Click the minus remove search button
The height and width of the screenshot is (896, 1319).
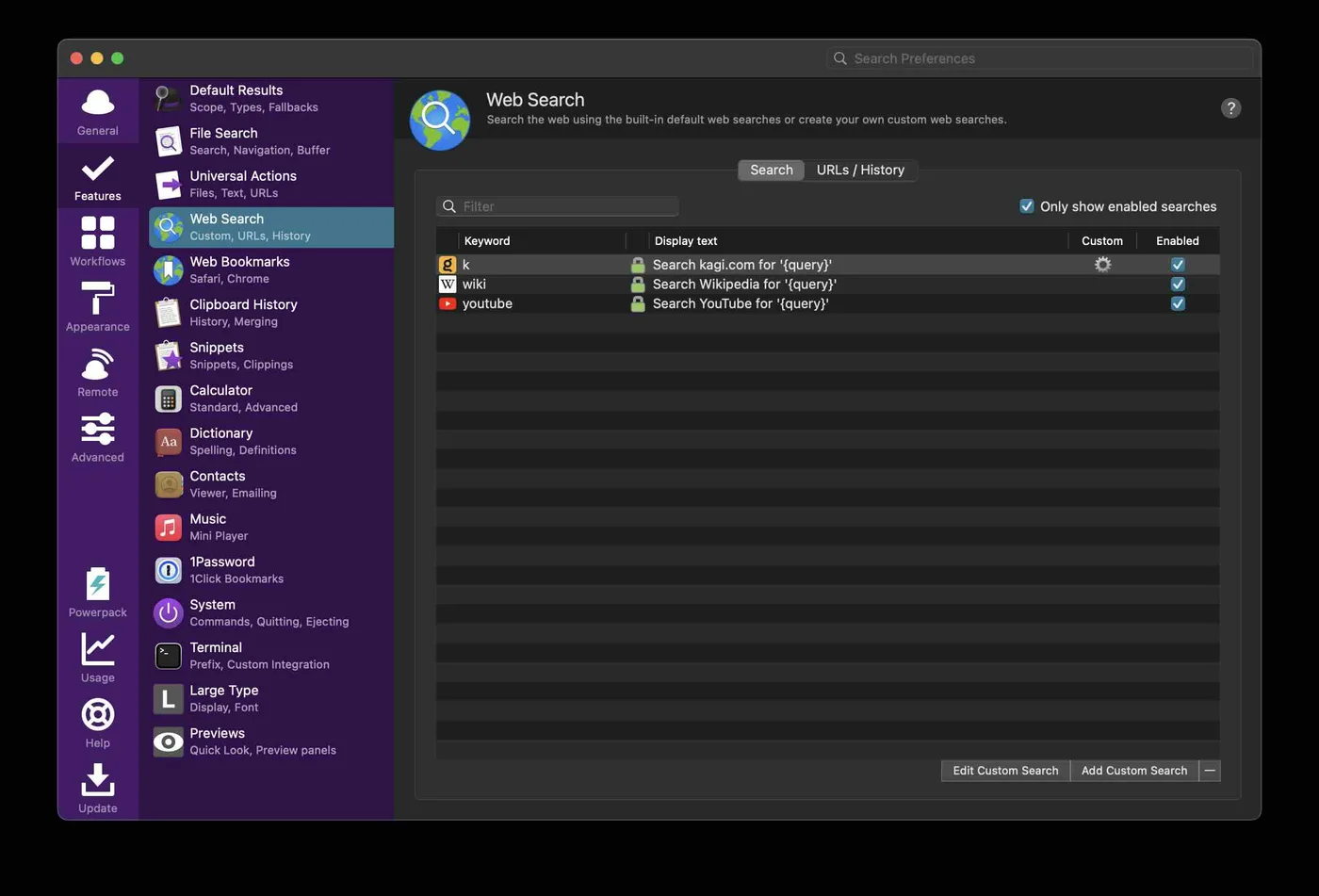click(x=1210, y=771)
